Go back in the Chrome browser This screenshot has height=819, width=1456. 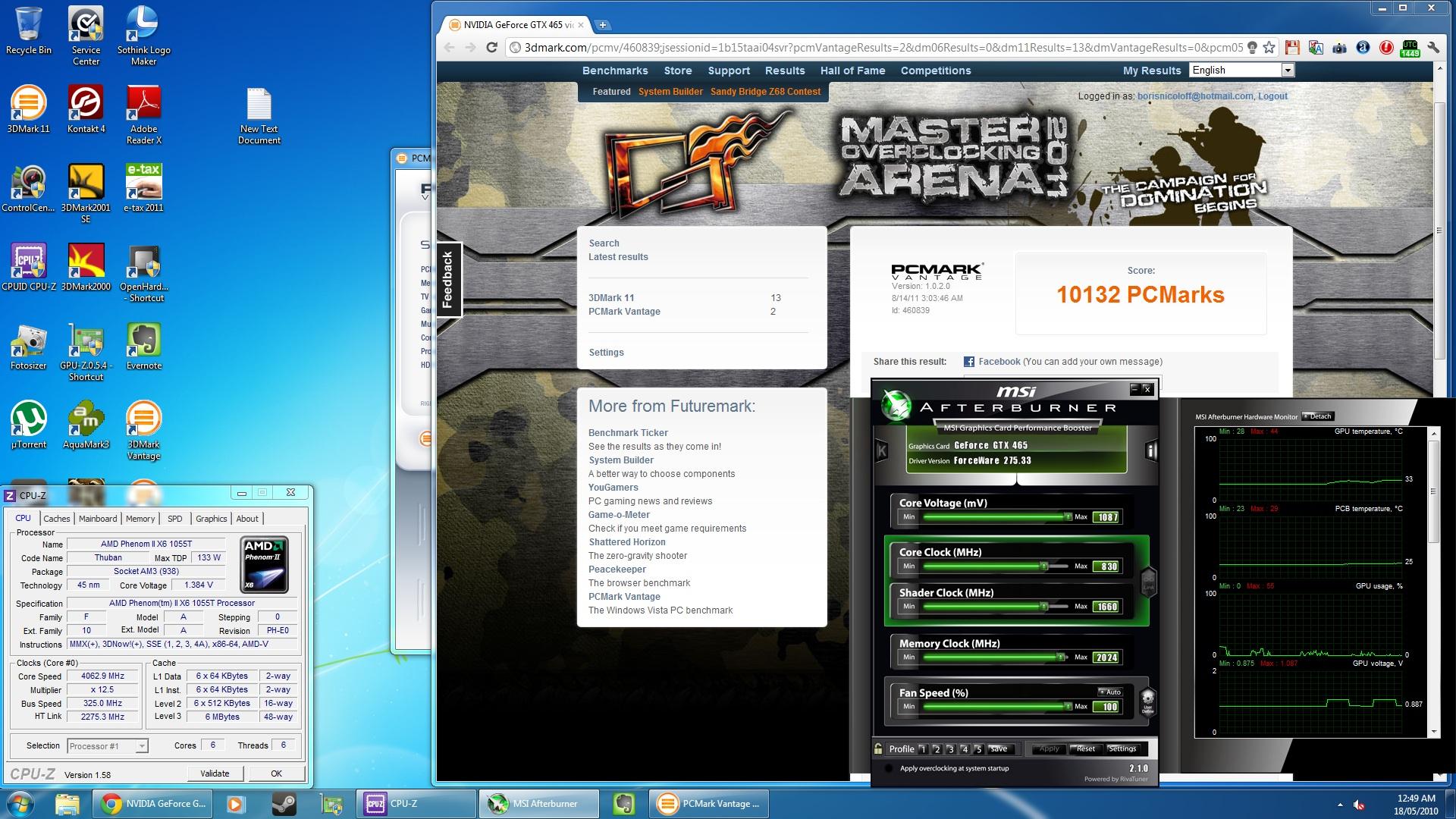449,48
